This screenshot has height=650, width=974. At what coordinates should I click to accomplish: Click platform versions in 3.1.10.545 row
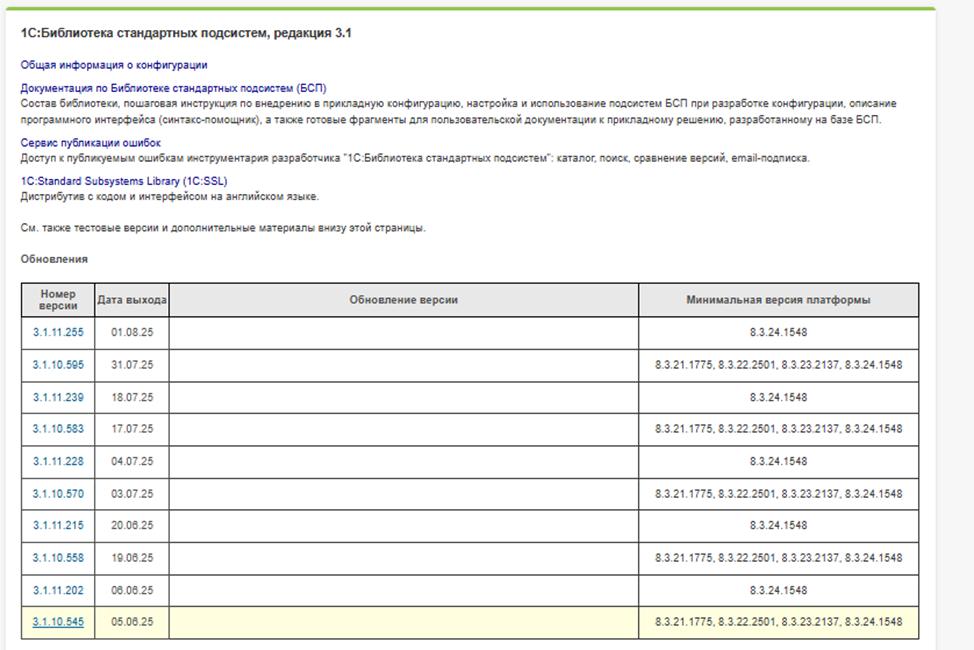[x=778, y=621]
